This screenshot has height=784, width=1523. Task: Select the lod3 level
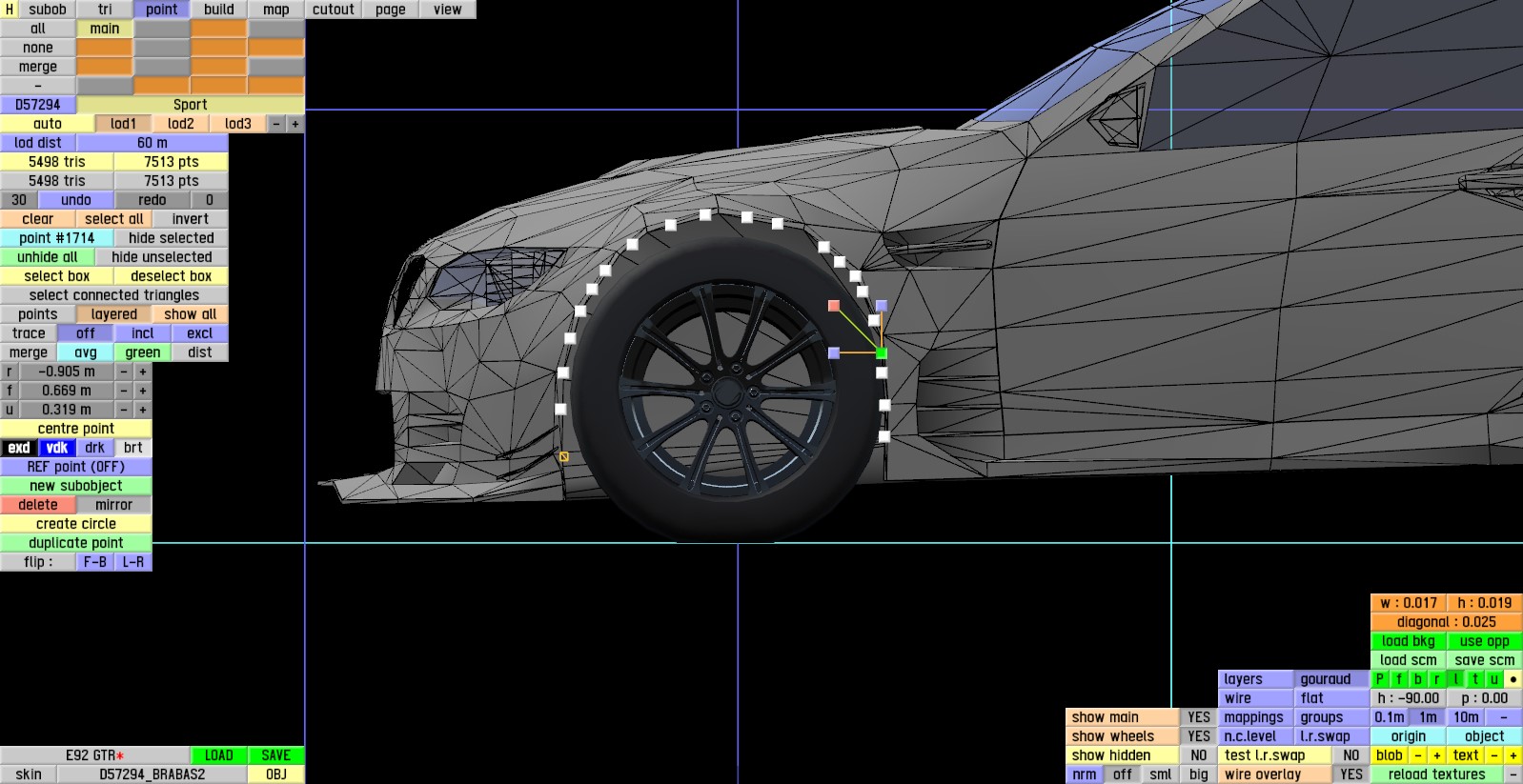pos(238,124)
